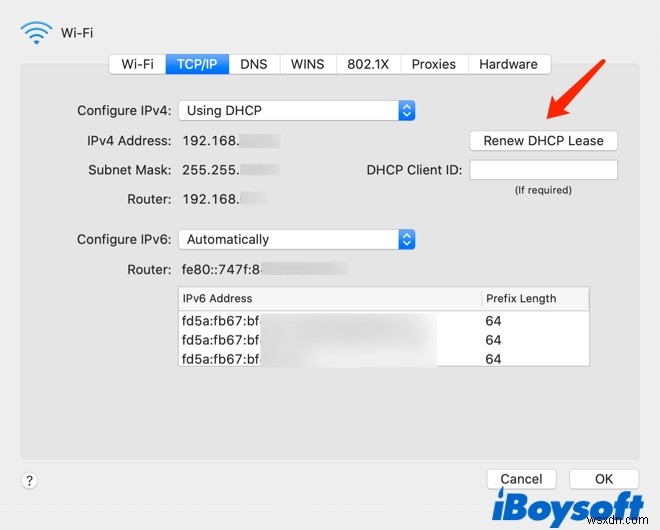
Task: Select the IPv6 Address column header
Action: tap(330, 298)
